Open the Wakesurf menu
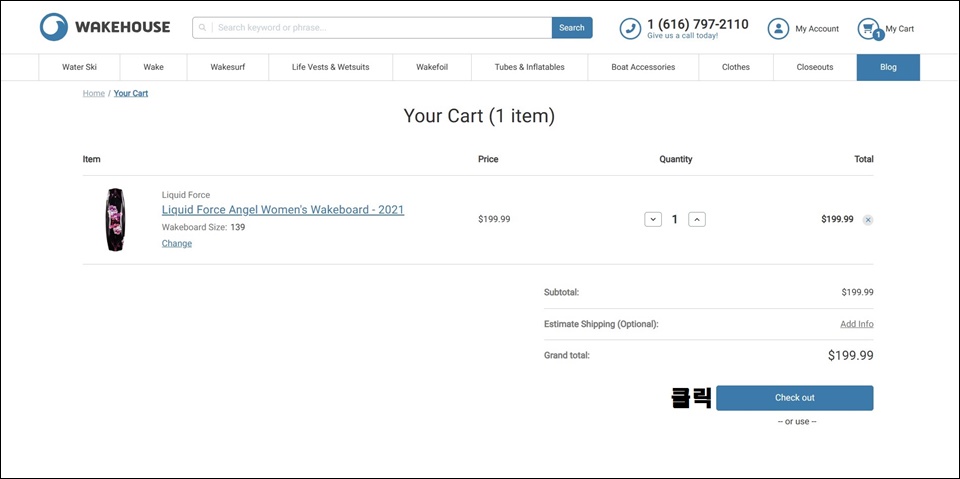This screenshot has width=960, height=479. [228, 67]
